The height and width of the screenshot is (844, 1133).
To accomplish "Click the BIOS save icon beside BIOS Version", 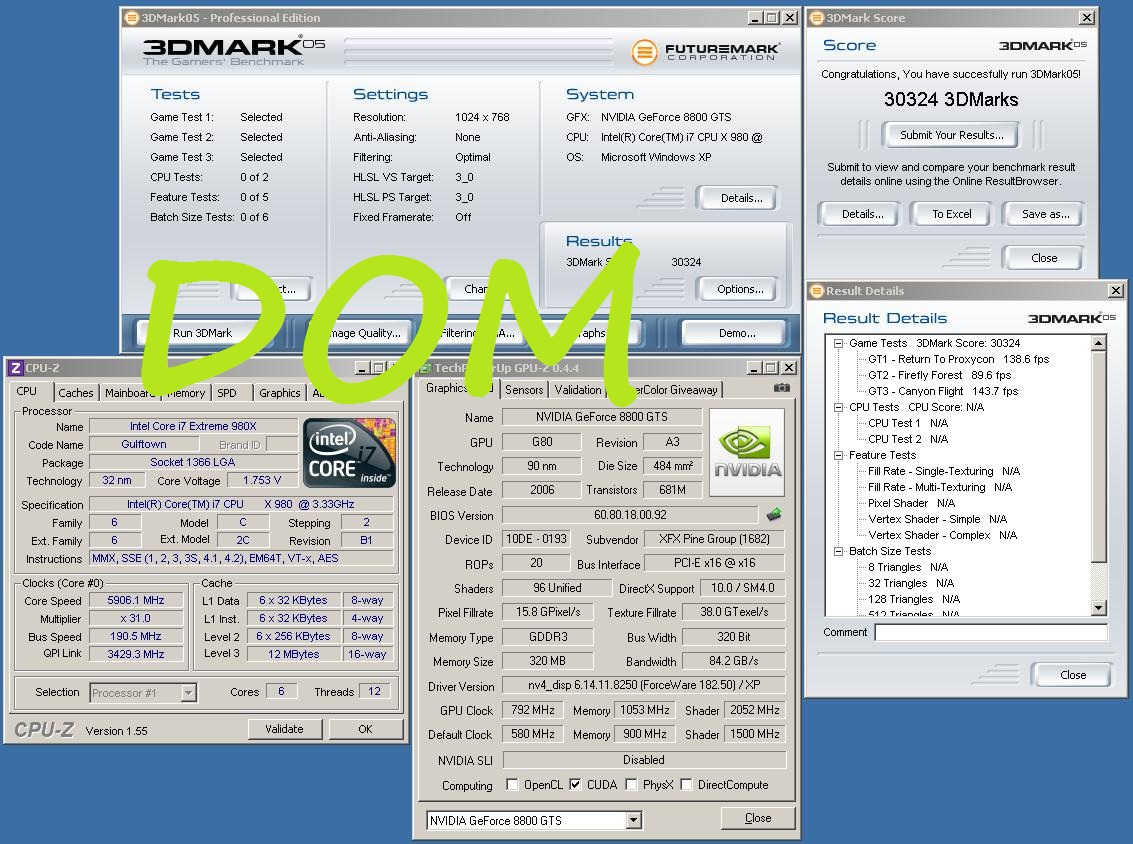I will tap(774, 515).
